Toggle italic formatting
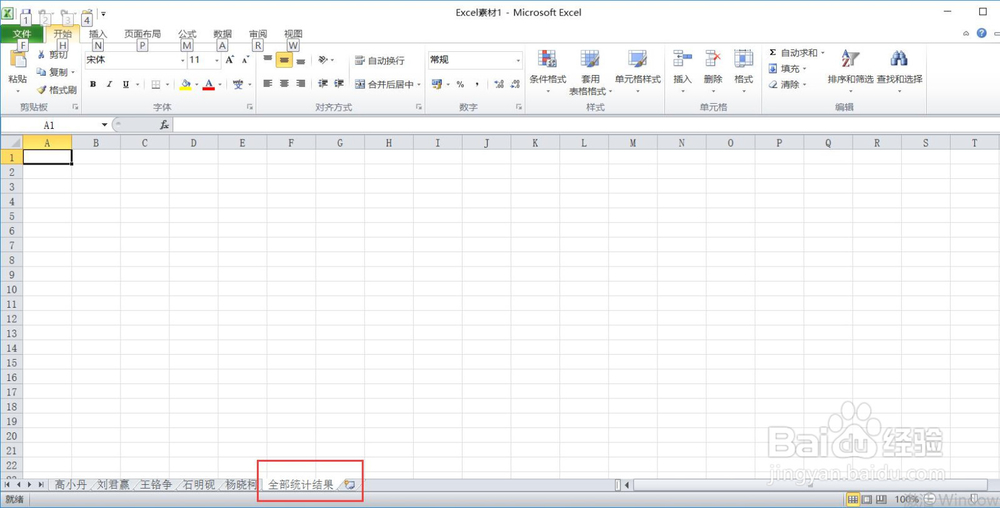 (x=109, y=84)
